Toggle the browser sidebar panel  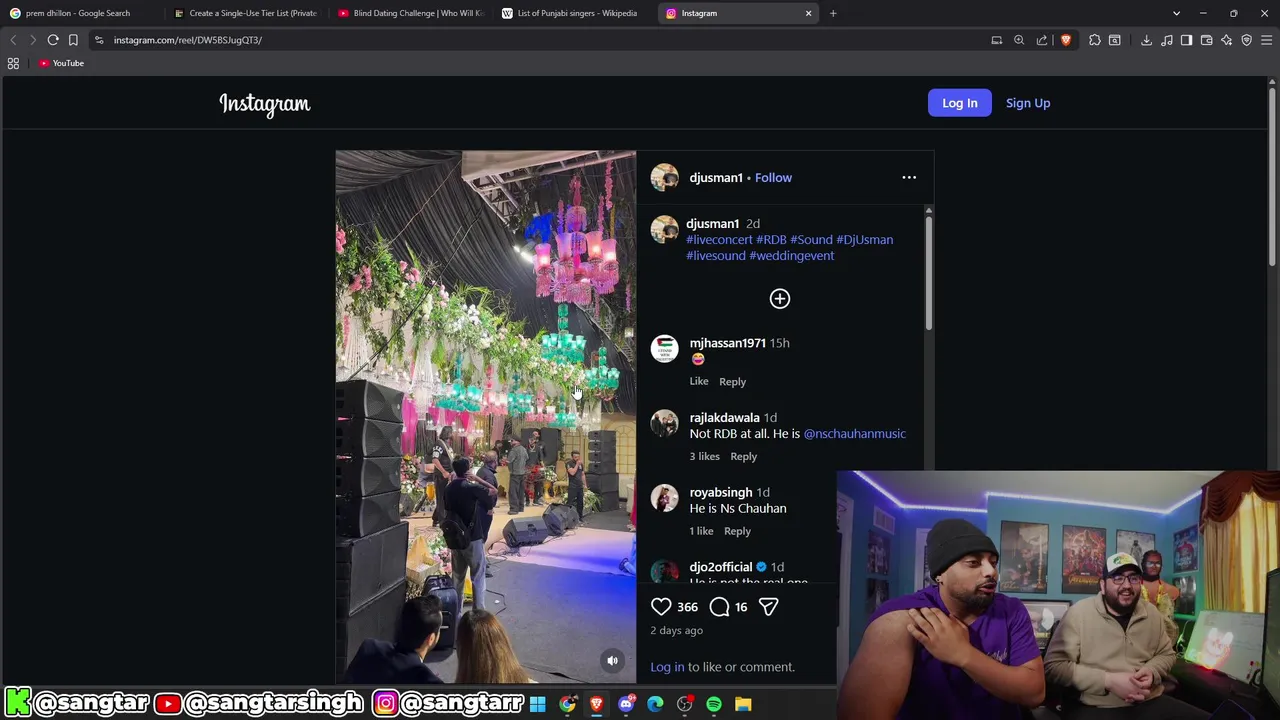pos(1186,40)
